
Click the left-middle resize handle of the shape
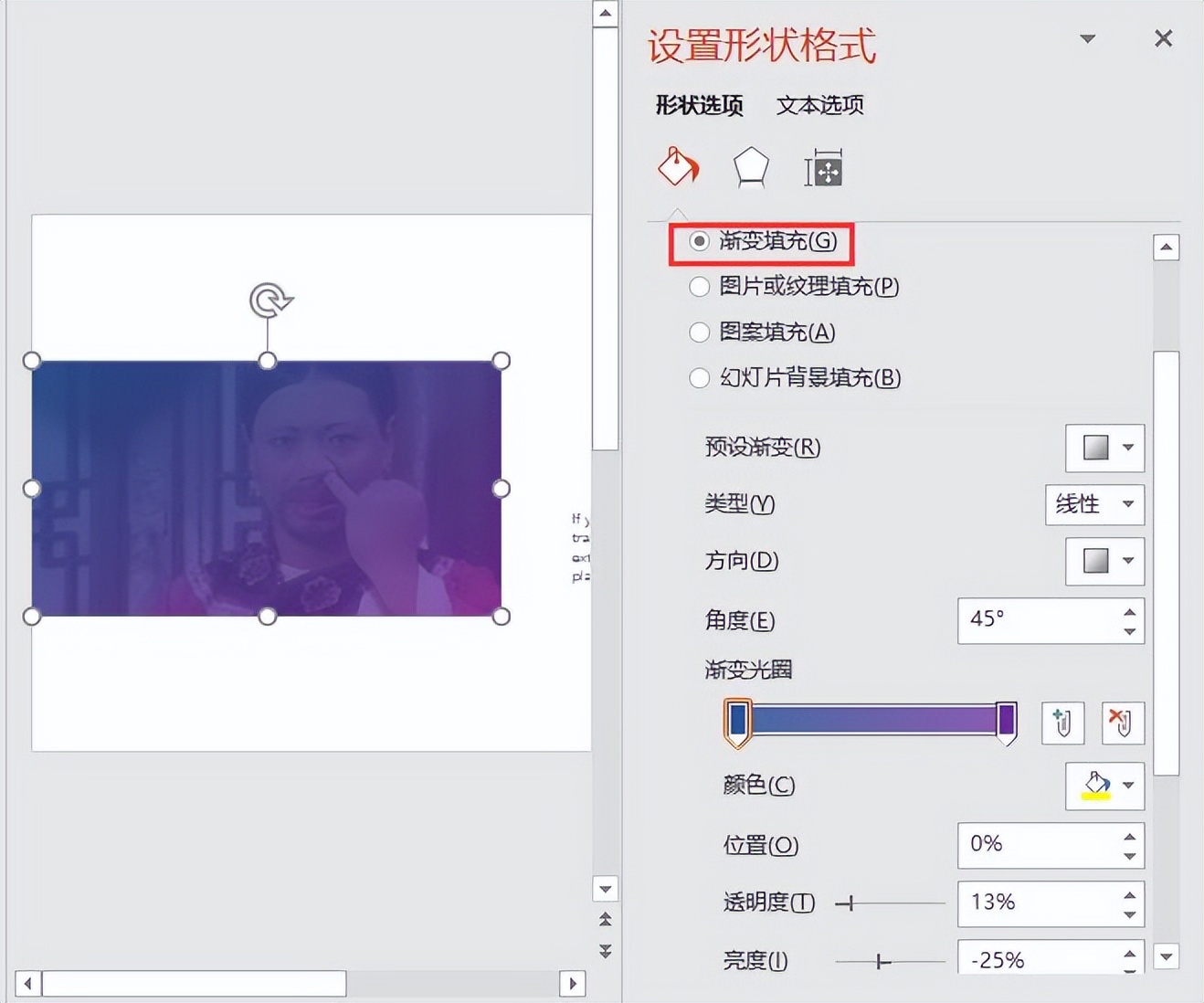[x=32, y=489]
